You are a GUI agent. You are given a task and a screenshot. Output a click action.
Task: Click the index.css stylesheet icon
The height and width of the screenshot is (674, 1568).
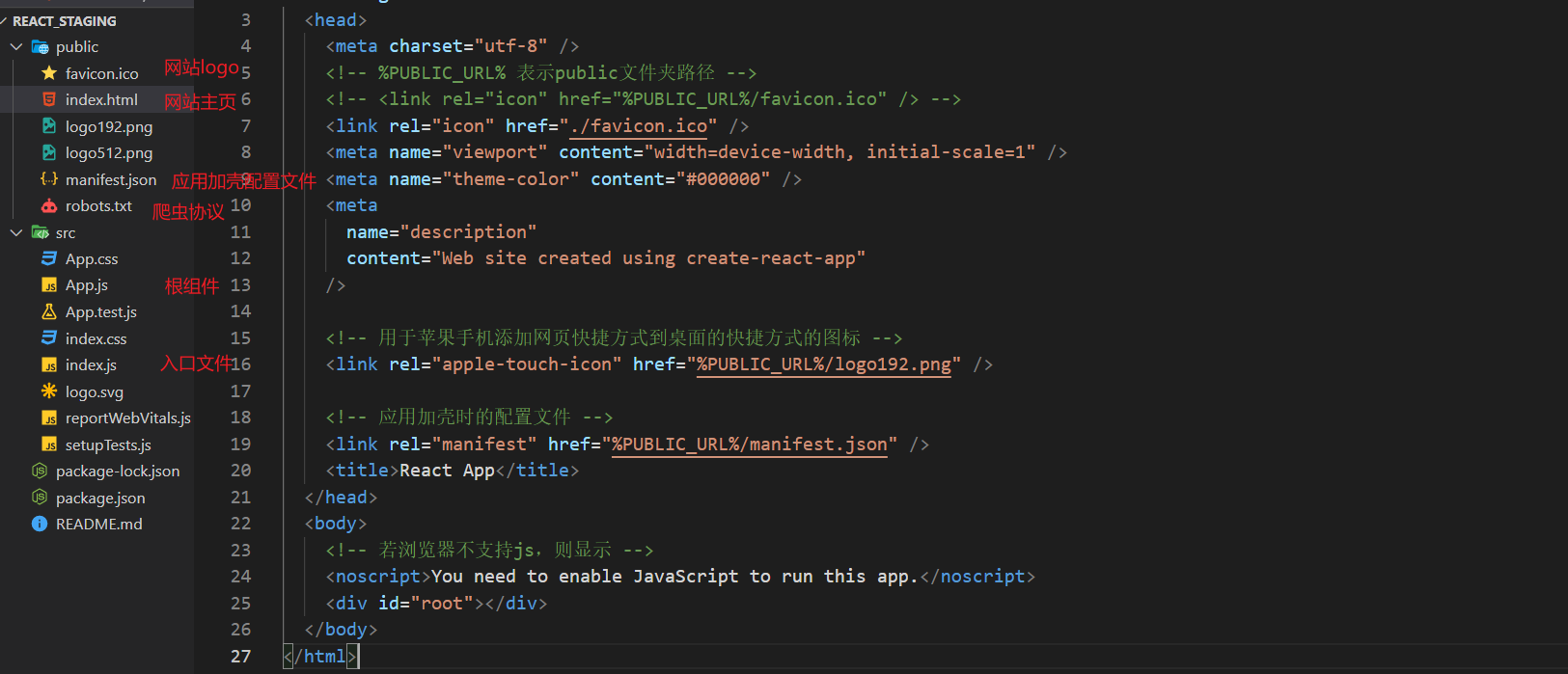49,338
